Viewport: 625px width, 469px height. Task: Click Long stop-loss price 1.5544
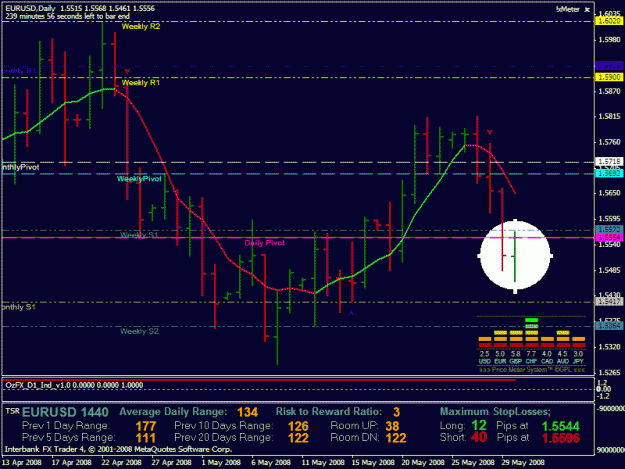point(561,426)
